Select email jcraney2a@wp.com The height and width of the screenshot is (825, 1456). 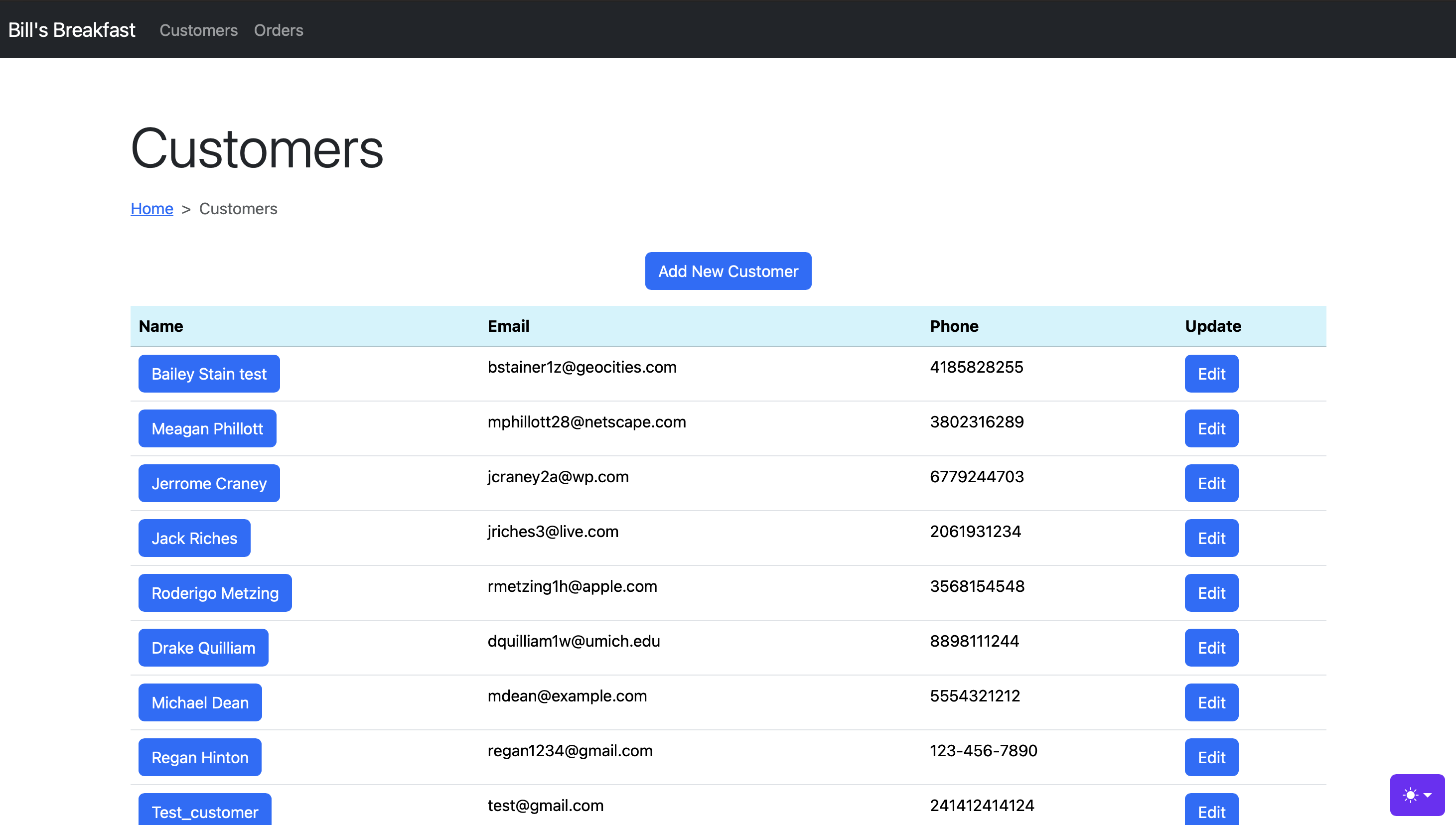point(558,477)
